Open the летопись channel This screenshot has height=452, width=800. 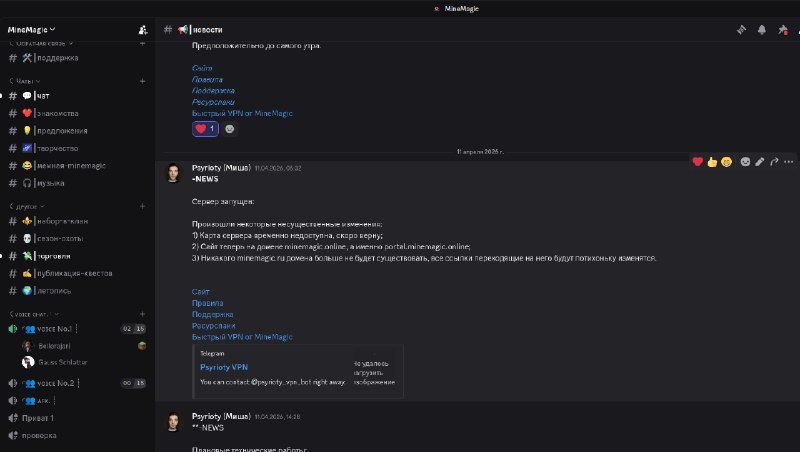pos(77,291)
